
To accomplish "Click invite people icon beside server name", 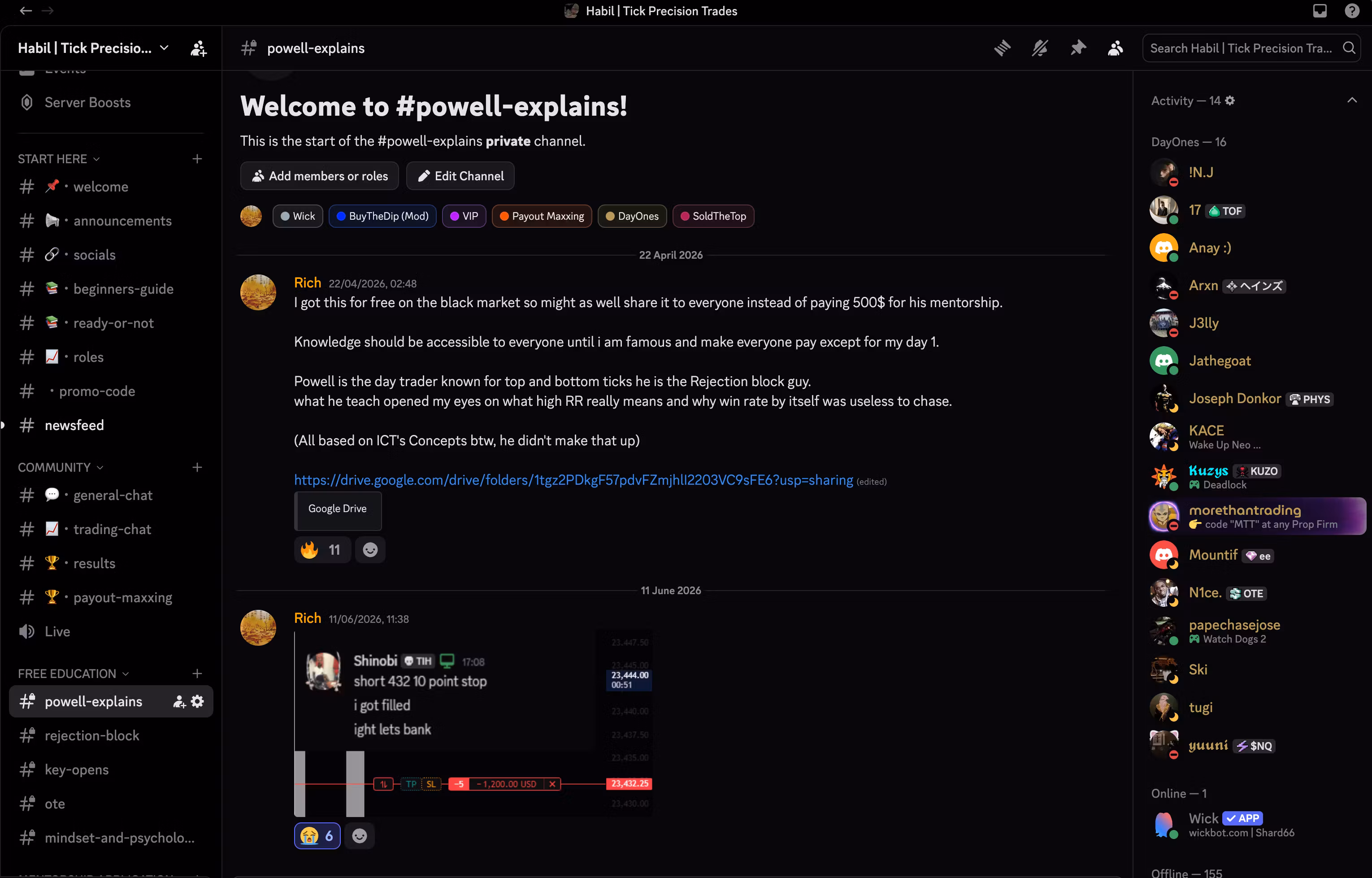I will point(198,48).
